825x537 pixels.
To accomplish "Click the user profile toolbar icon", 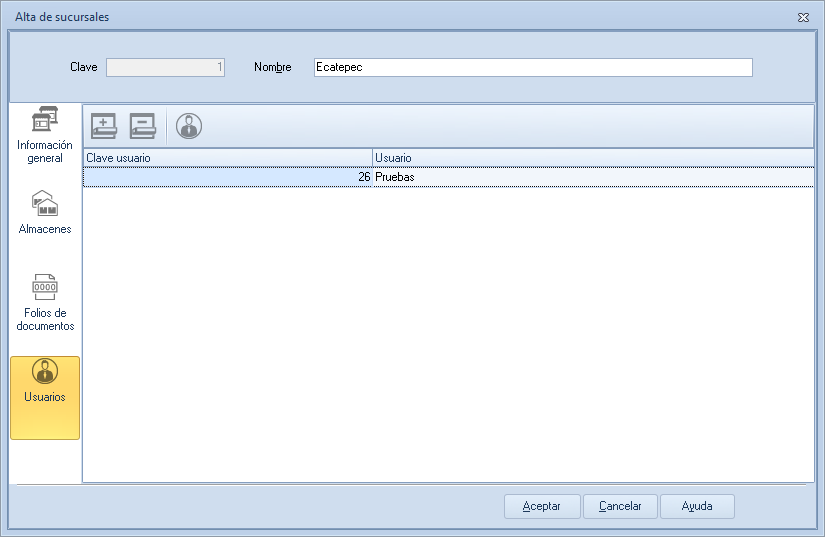I will coord(189,126).
